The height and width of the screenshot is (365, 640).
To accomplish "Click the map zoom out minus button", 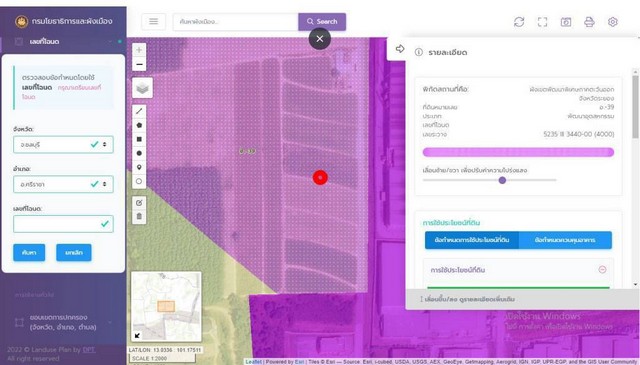I will pyautogui.click(x=139, y=64).
